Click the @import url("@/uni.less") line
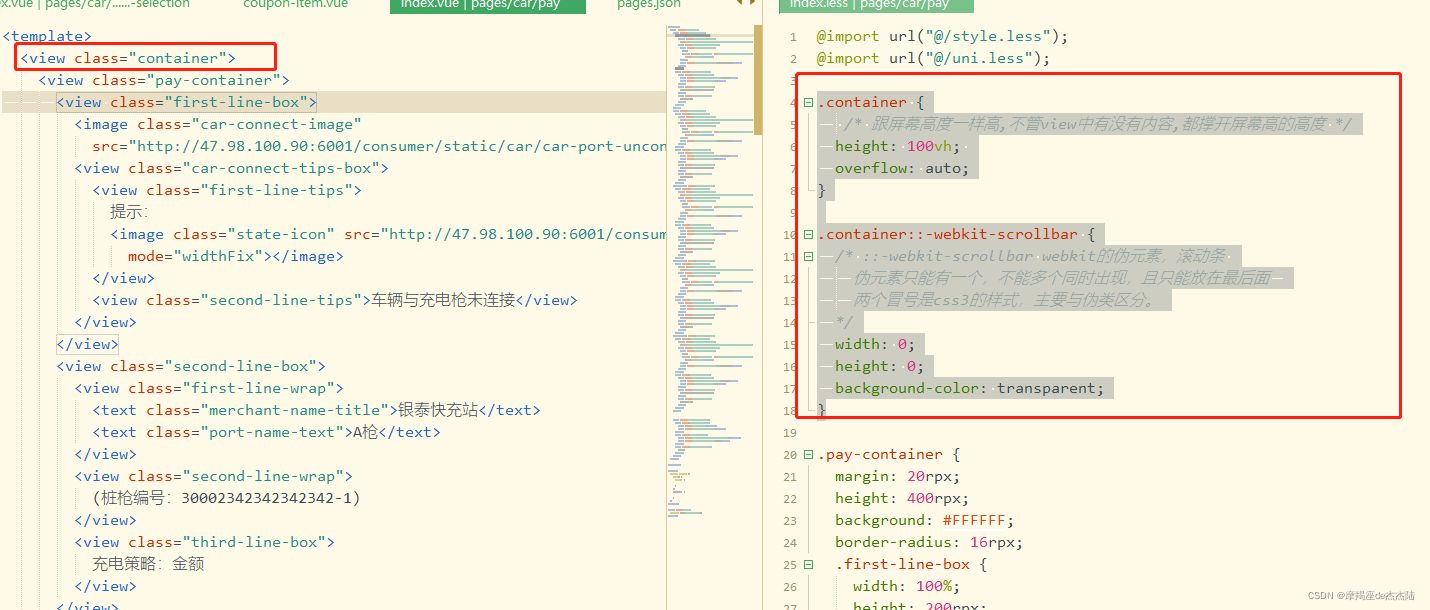The height and width of the screenshot is (610, 1430). [934, 58]
